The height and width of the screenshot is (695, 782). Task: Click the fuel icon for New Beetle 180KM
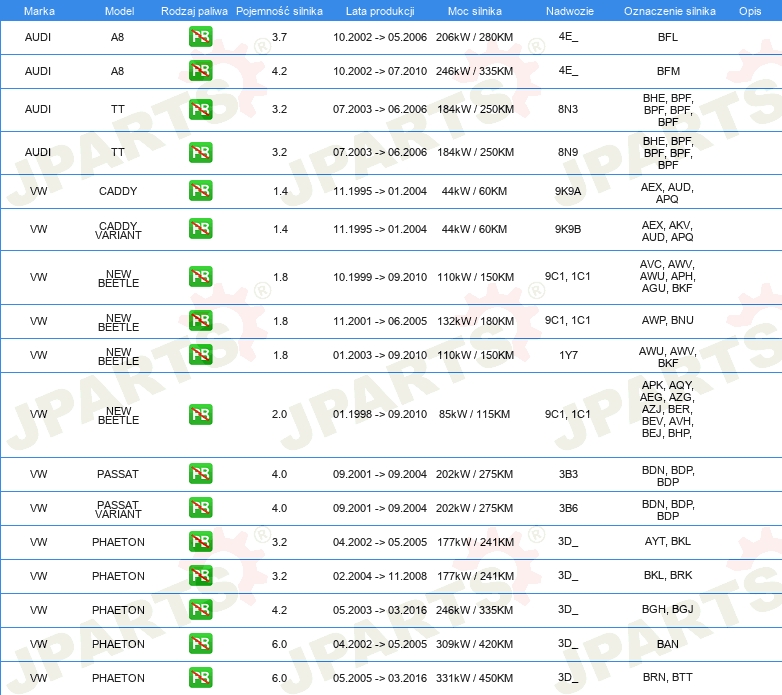coord(200,321)
